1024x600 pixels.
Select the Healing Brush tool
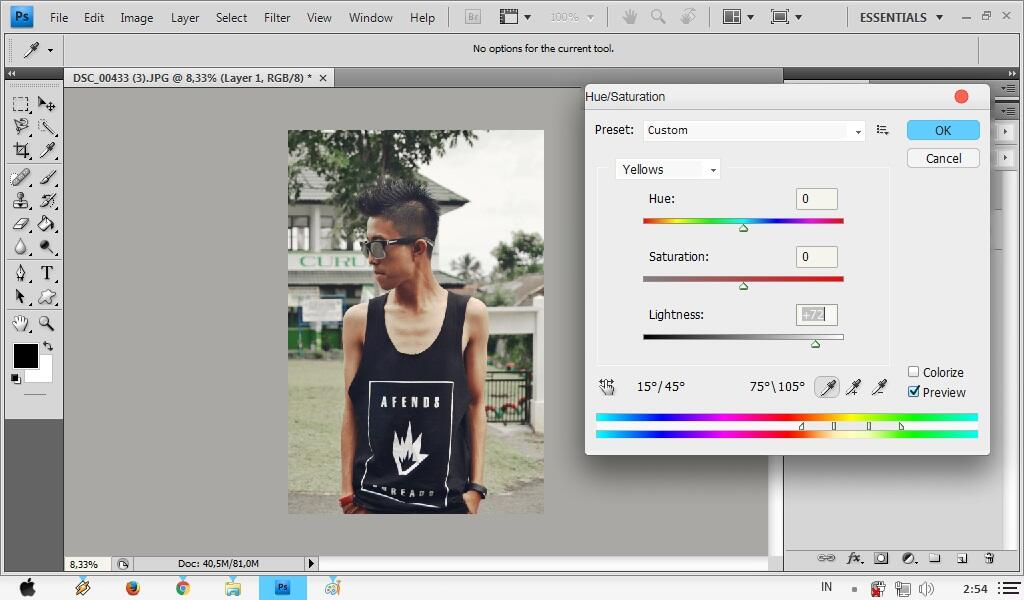click(x=21, y=178)
